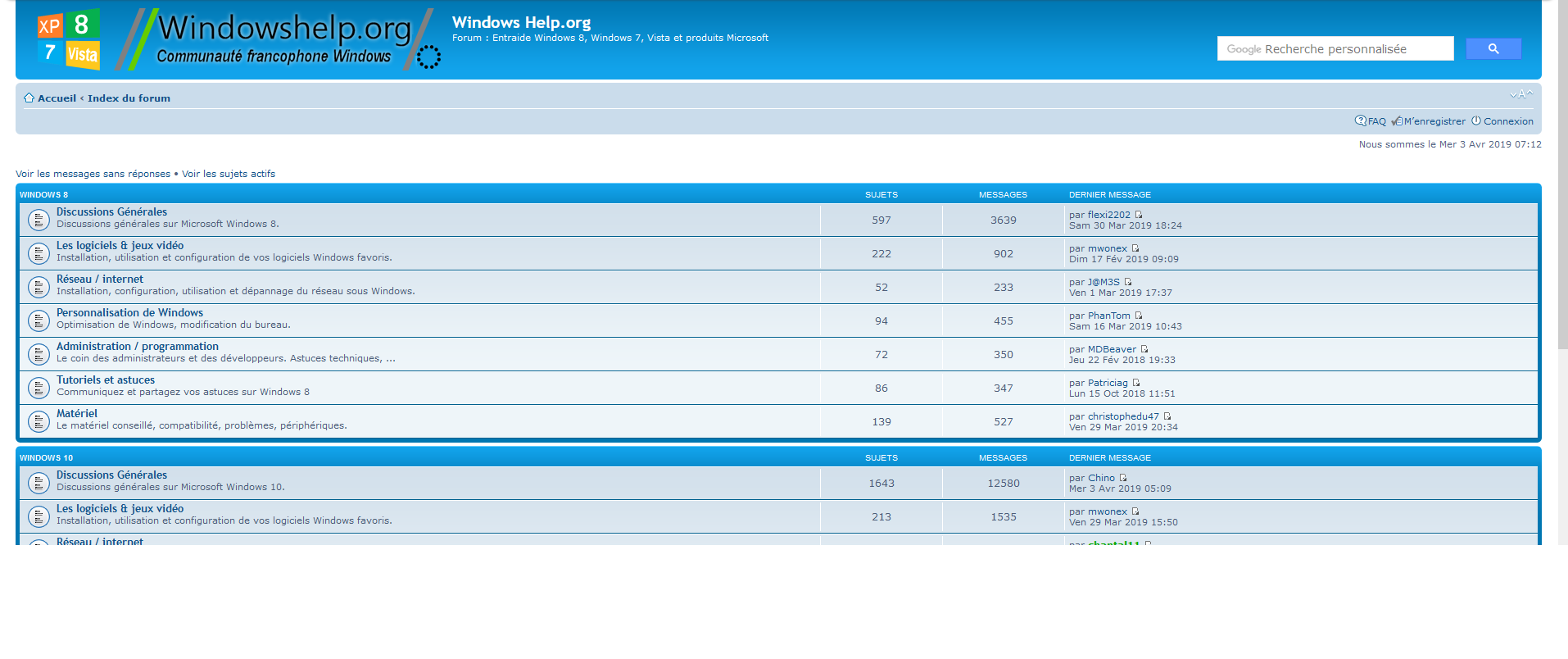Focus the Google custom search field
This screenshot has height=659, width=1568.
click(1335, 49)
